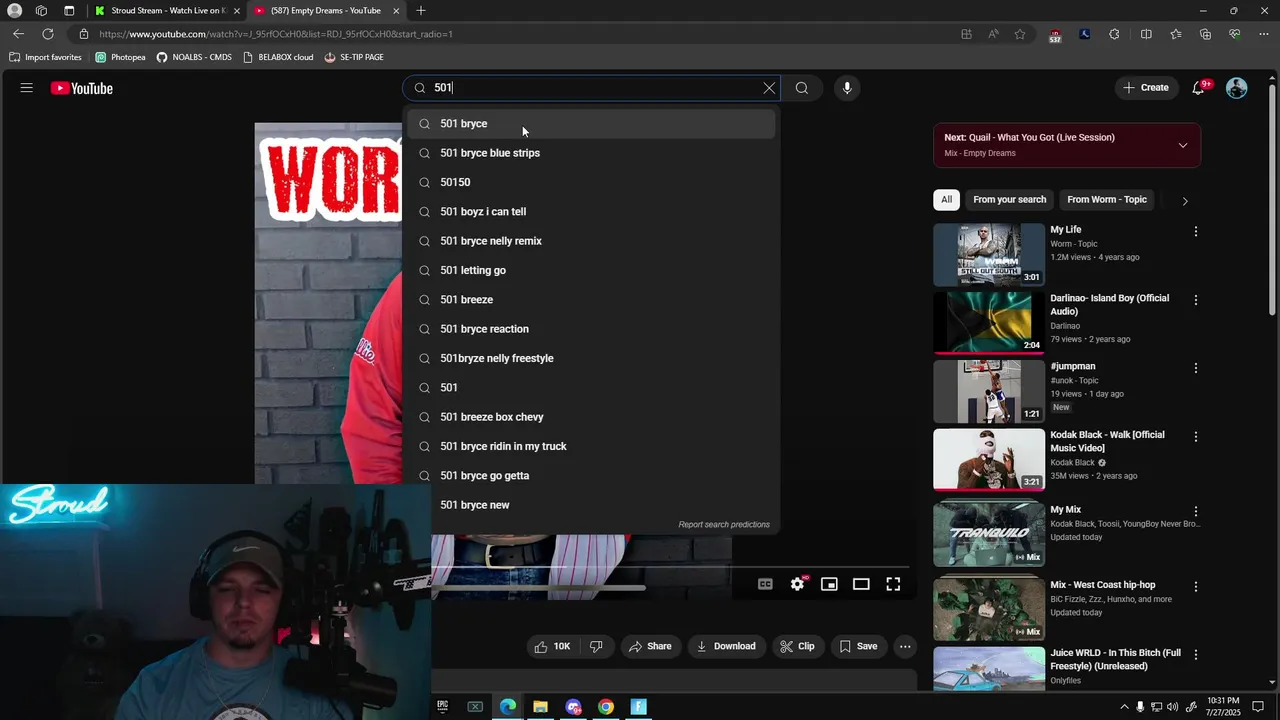
Task: Clear the search box with the X
Action: [x=769, y=88]
